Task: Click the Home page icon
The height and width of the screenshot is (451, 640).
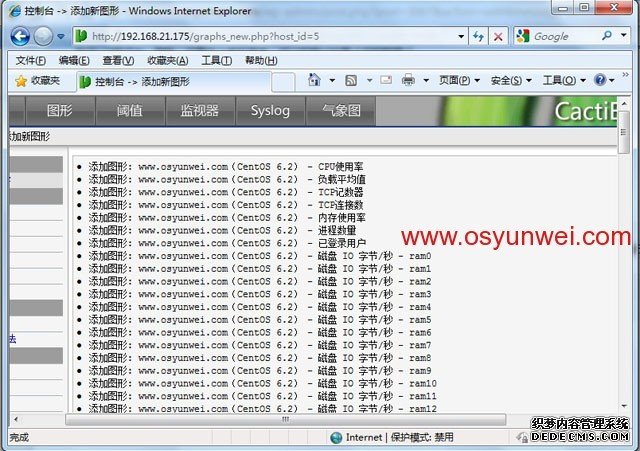Action: point(314,80)
